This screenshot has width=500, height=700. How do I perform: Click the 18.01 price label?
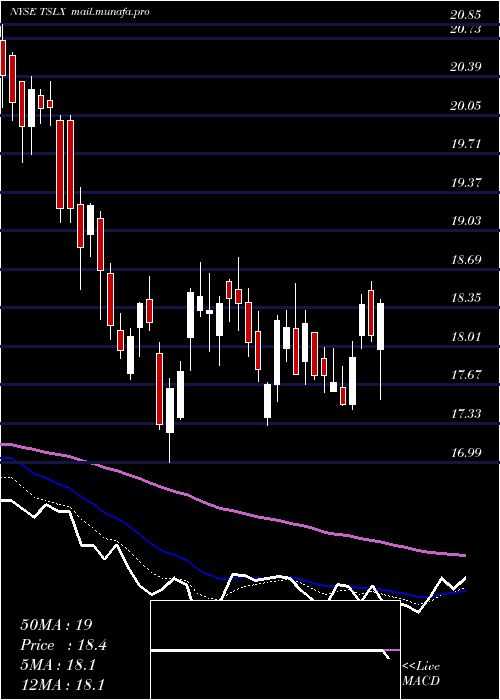(x=466, y=336)
